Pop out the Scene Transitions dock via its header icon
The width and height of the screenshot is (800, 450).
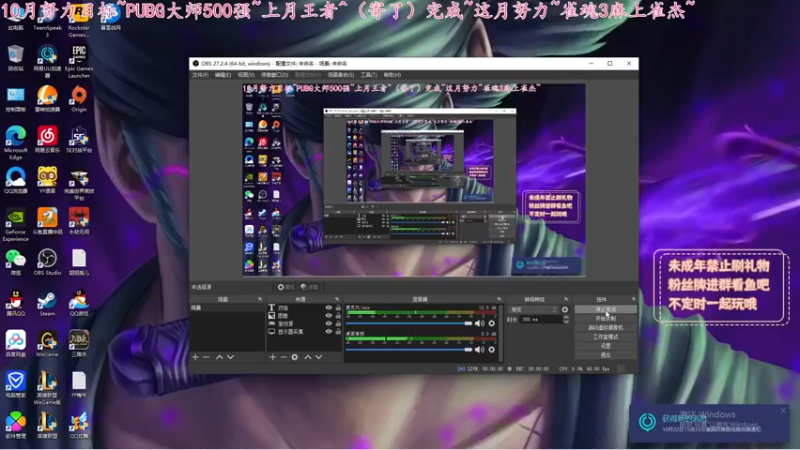(566, 299)
